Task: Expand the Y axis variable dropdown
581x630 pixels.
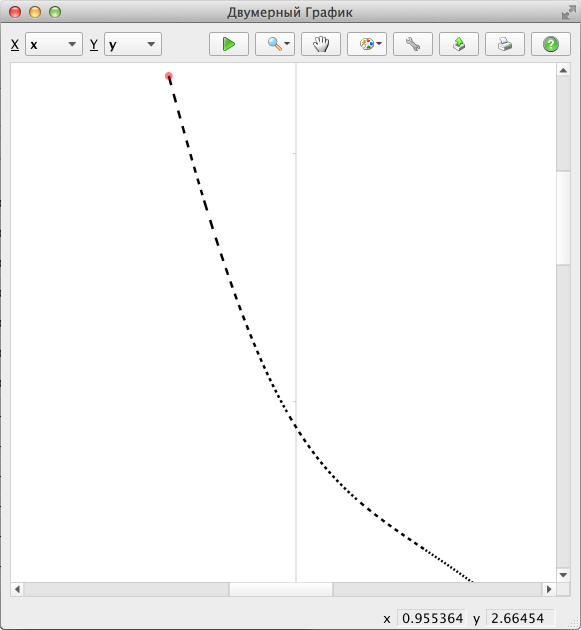Action: [x=133, y=44]
